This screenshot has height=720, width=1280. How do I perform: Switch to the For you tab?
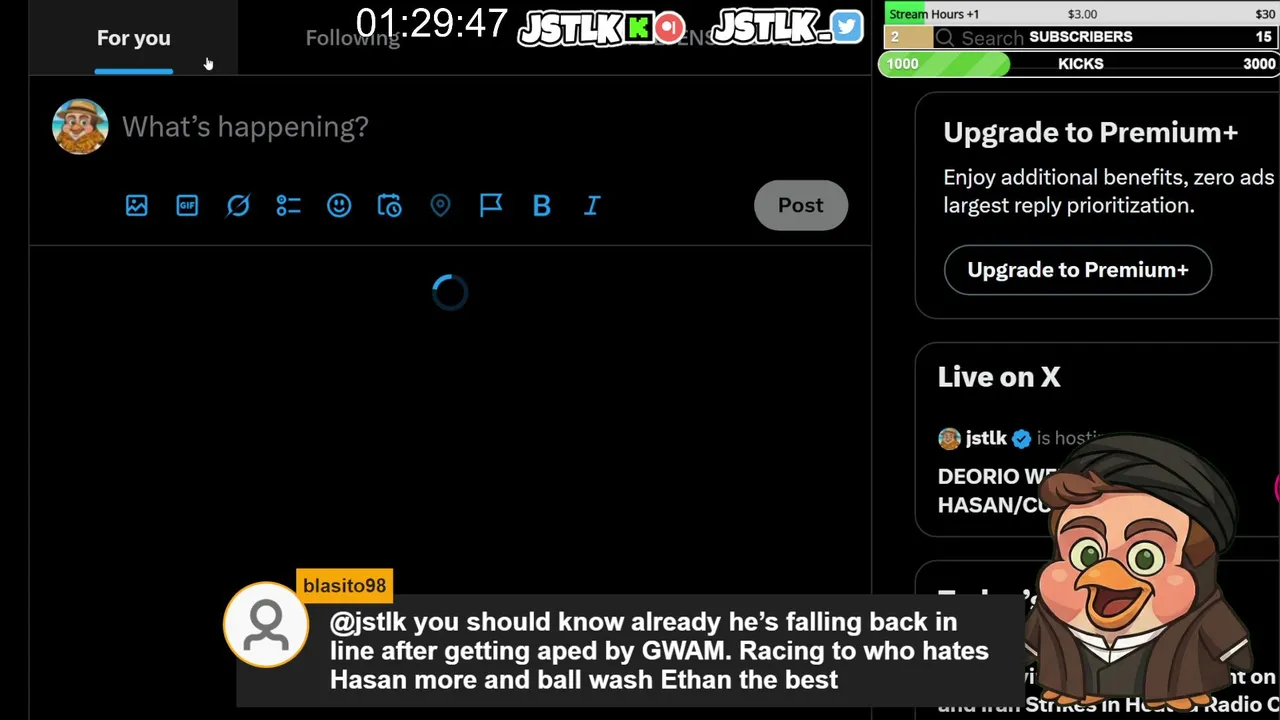tap(134, 38)
